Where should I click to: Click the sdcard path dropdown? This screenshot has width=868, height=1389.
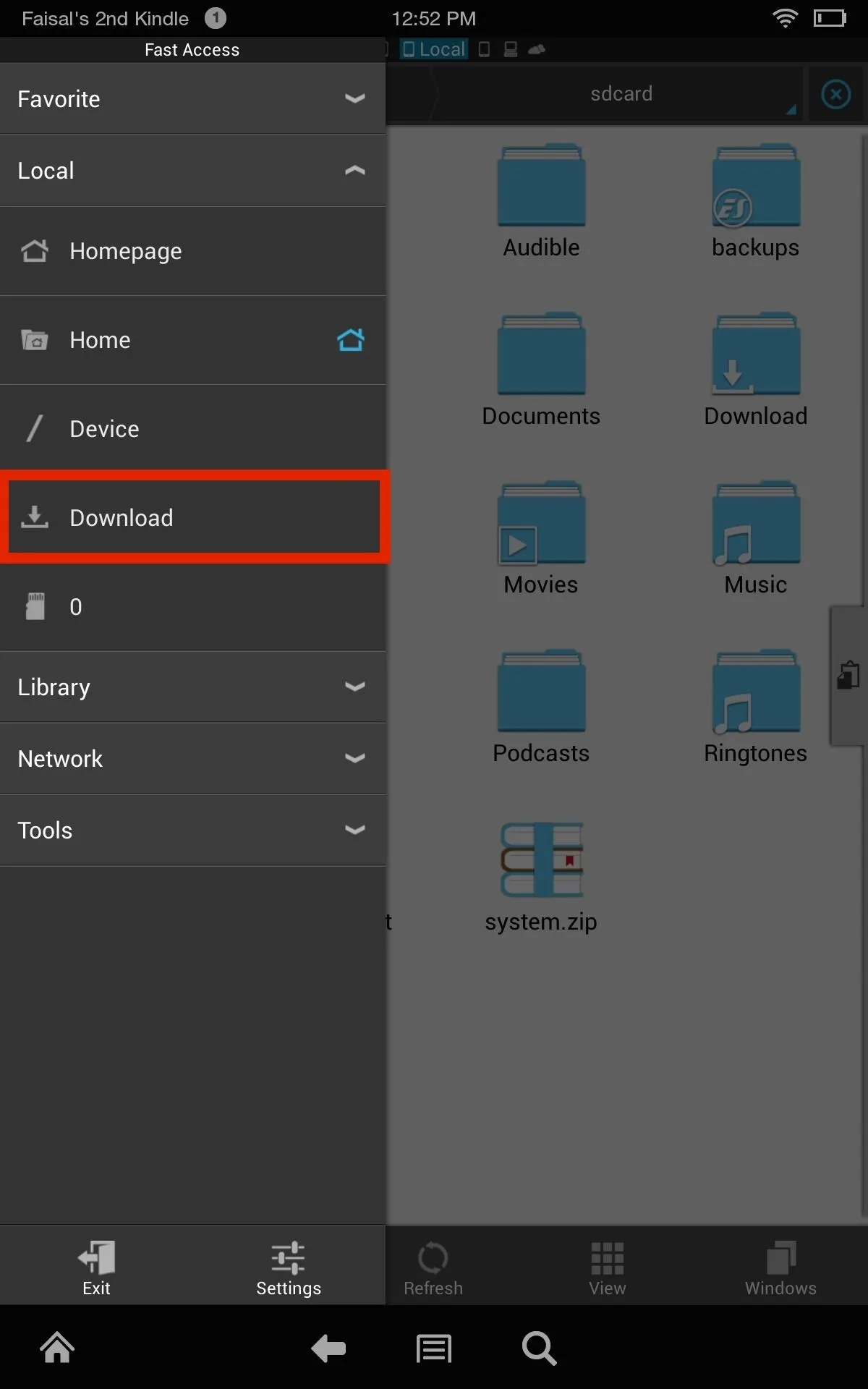click(621, 93)
